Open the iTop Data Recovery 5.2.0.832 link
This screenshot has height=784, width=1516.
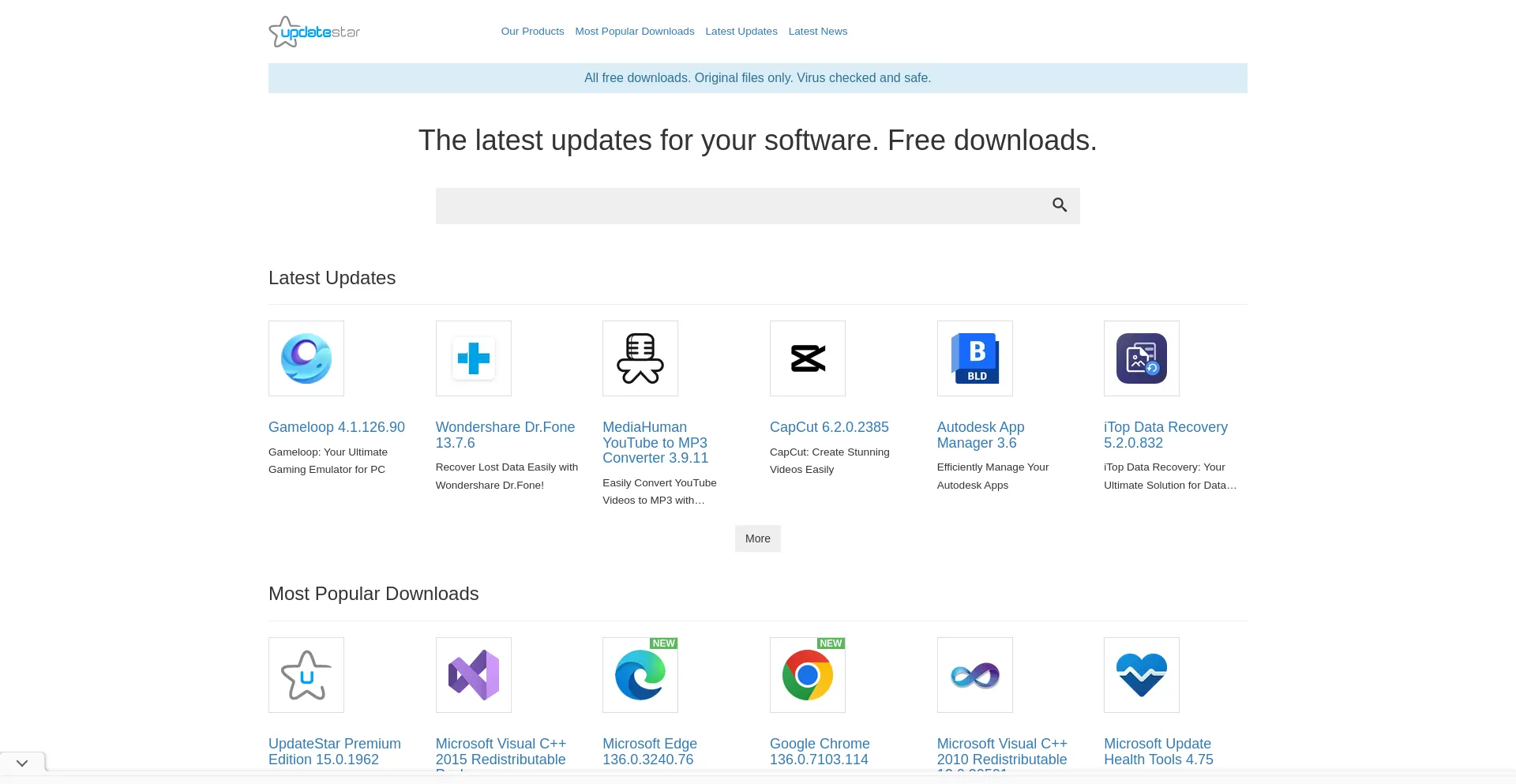tap(1165, 435)
